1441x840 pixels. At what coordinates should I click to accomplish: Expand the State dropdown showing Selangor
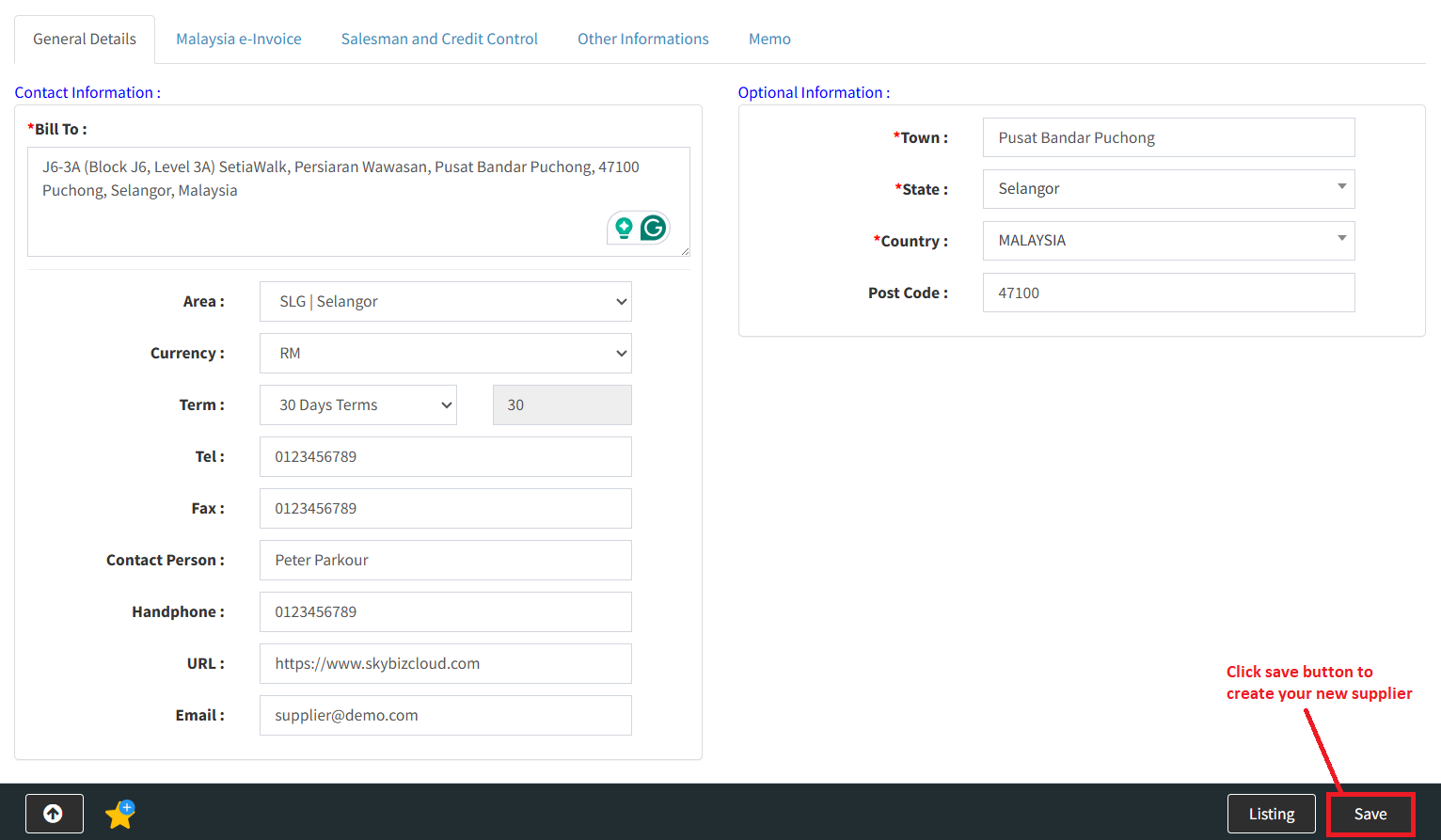(x=1168, y=189)
